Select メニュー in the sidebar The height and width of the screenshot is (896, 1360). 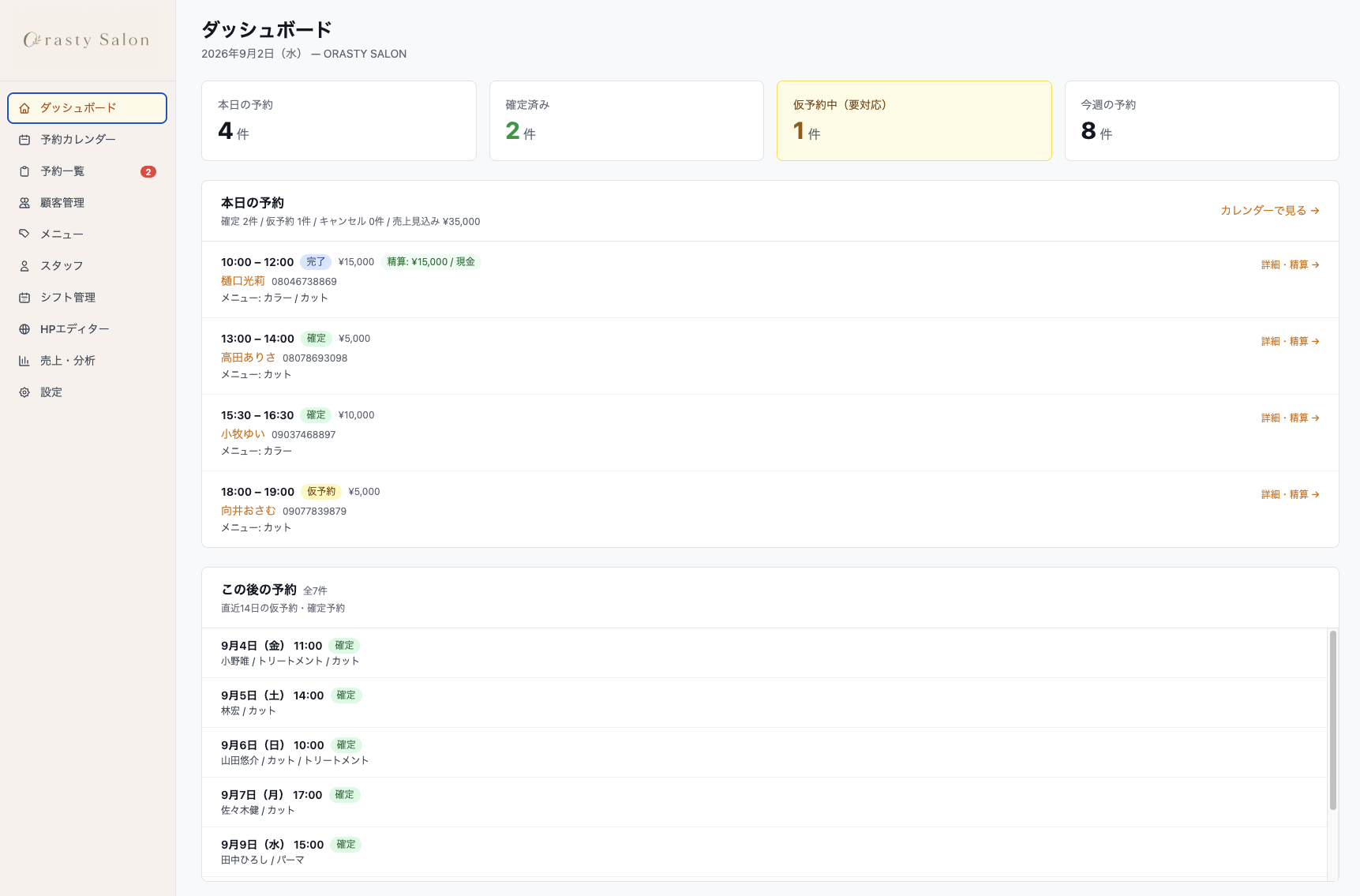coord(87,234)
